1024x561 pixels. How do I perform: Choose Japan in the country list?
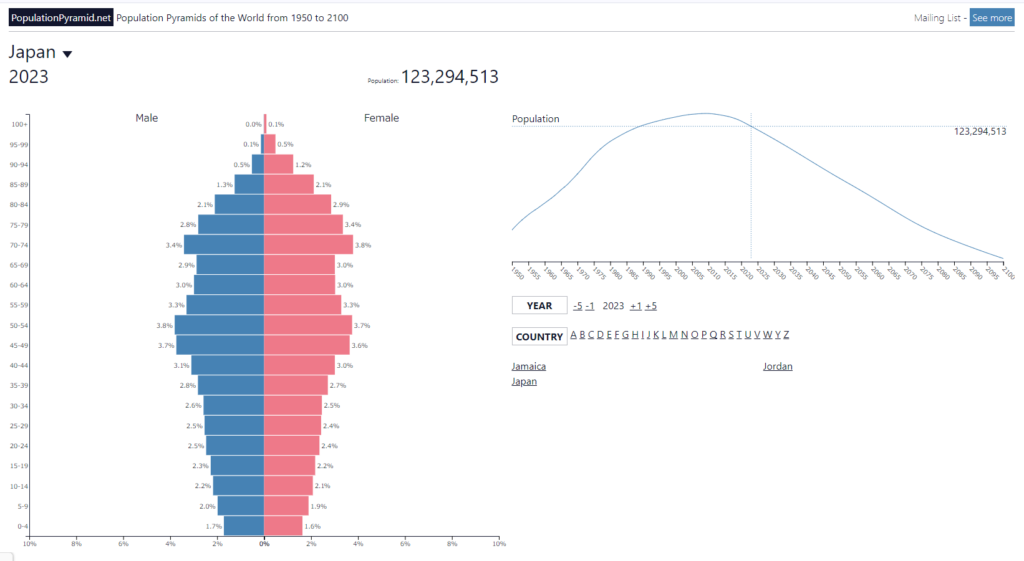(524, 382)
